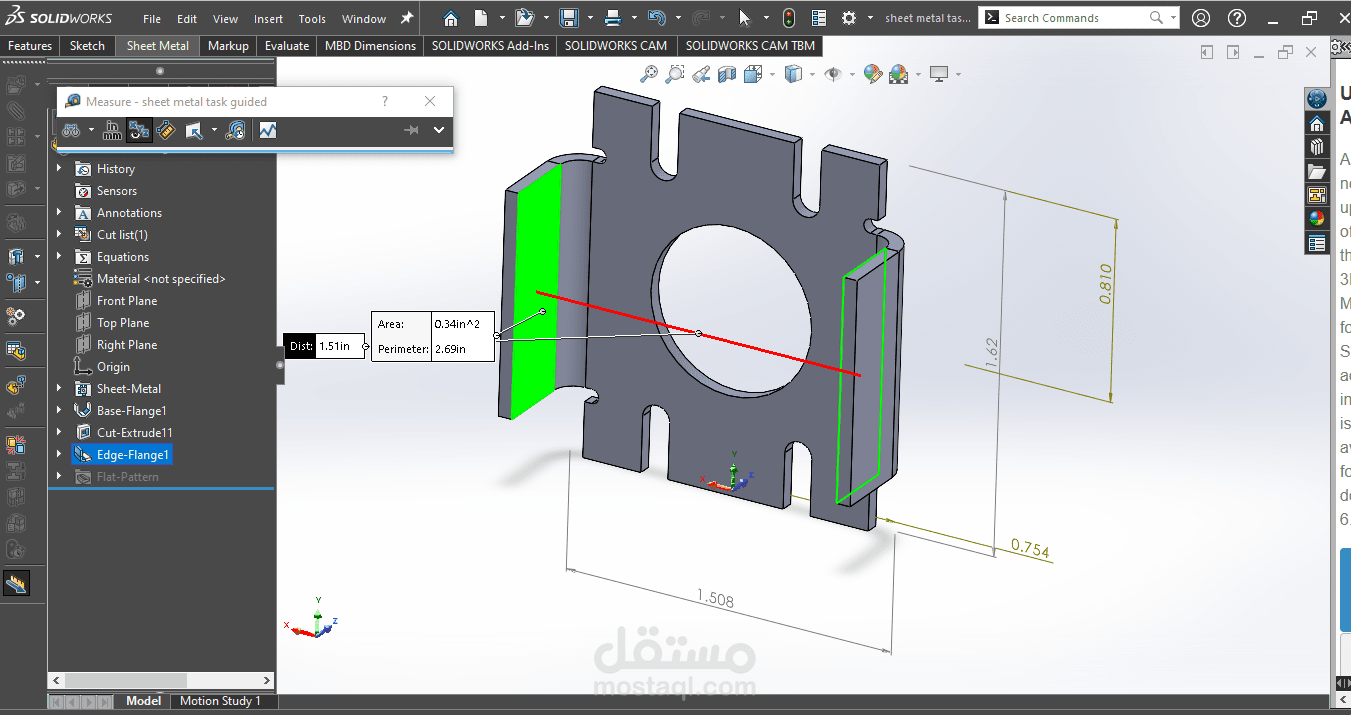Viewport: 1351px width, 715px height.
Task: Click the Units/Precision in-mm icon
Action: pyautogui.click(x=113, y=130)
